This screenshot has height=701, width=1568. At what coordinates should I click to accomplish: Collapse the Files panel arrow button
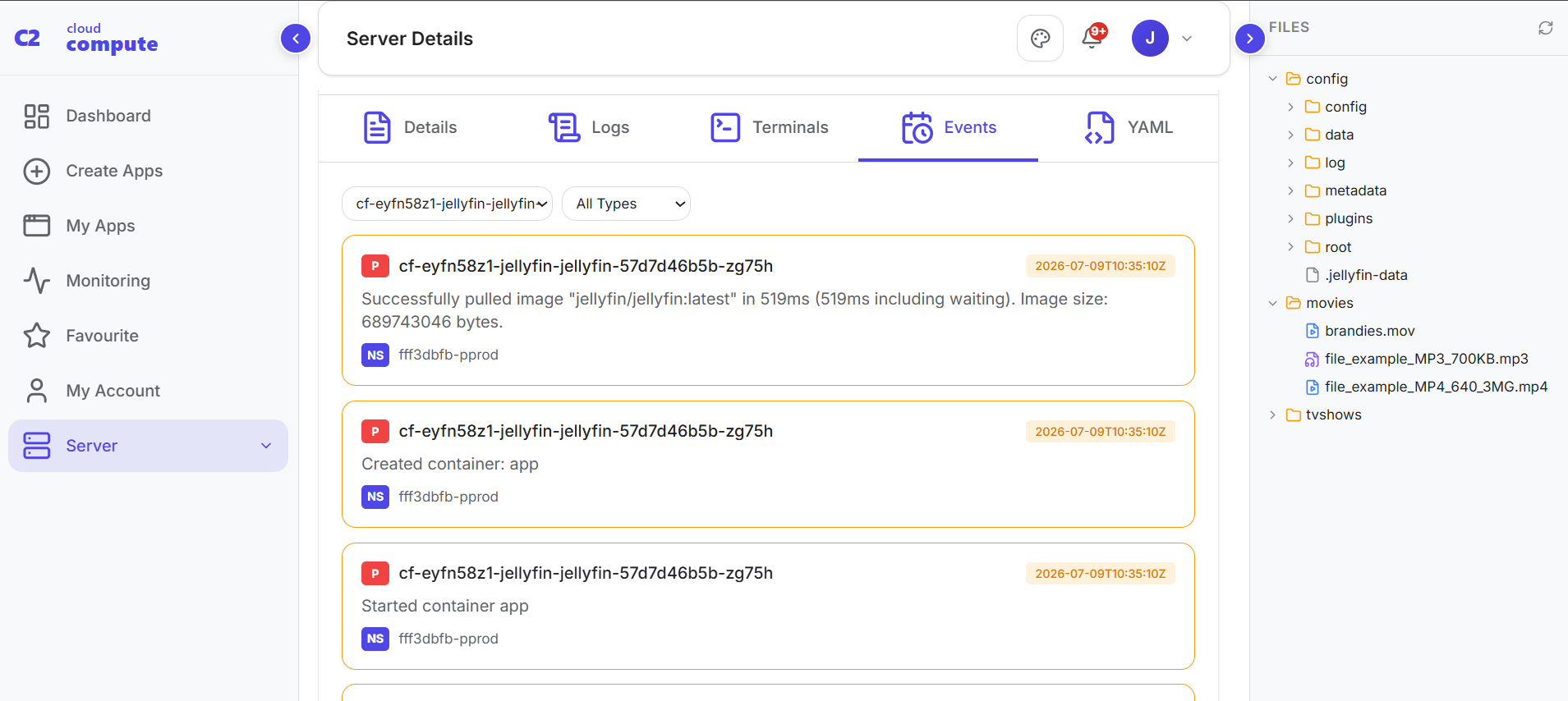[1249, 38]
